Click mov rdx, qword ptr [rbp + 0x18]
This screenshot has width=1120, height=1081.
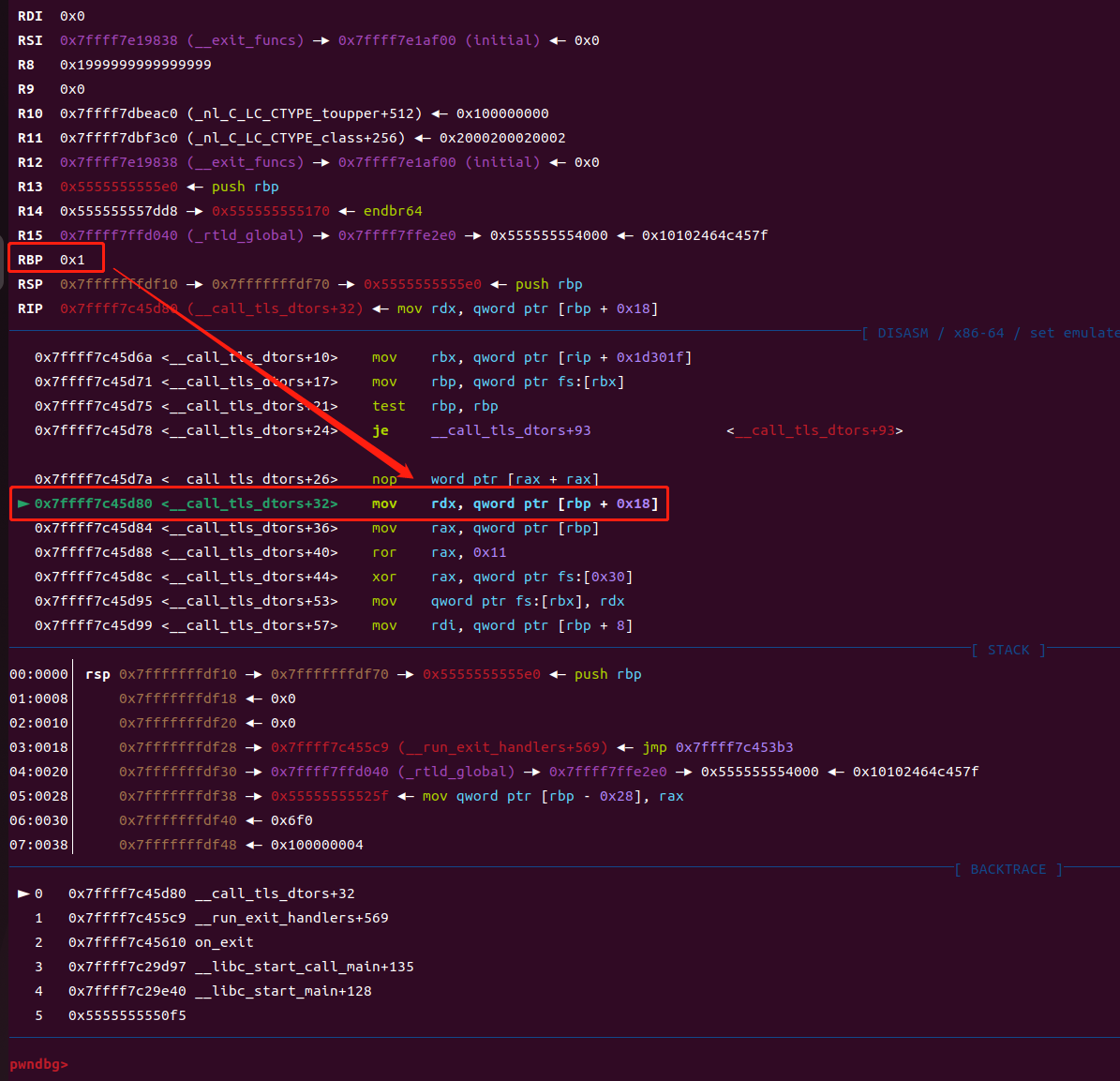515,503
